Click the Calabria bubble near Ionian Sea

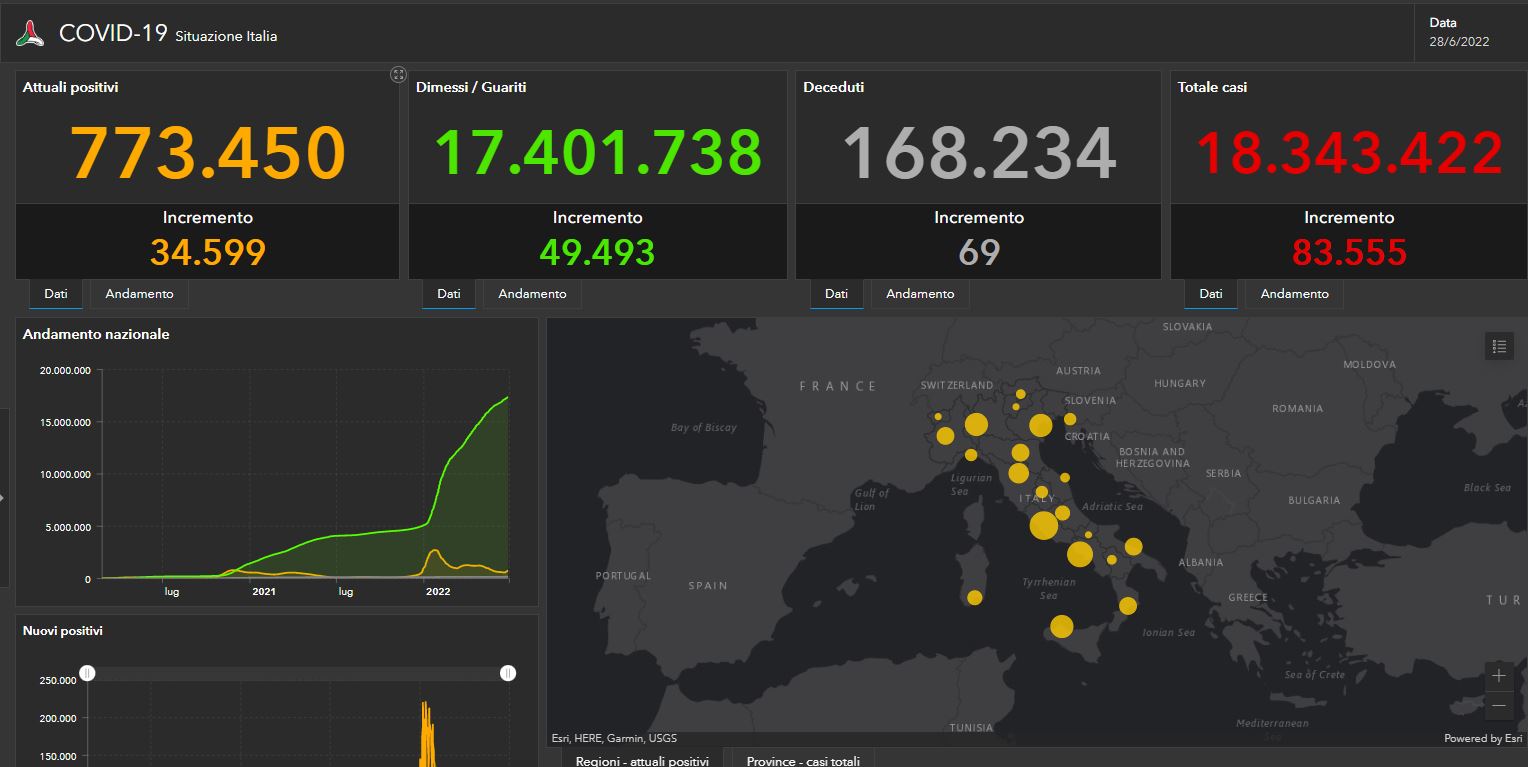[x=1128, y=606]
